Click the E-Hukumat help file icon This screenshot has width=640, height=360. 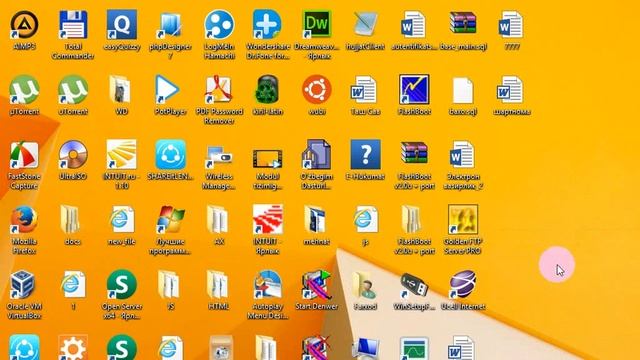point(365,155)
